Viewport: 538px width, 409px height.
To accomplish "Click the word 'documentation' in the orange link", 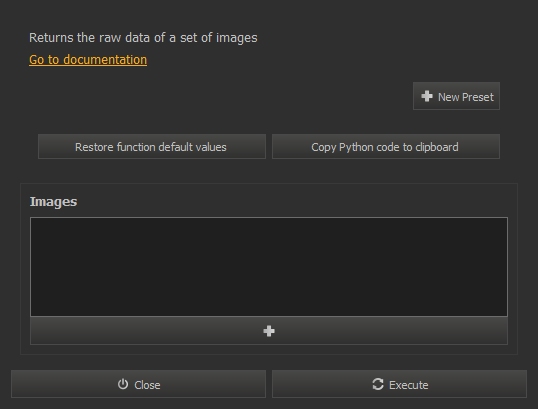I will pos(105,60).
